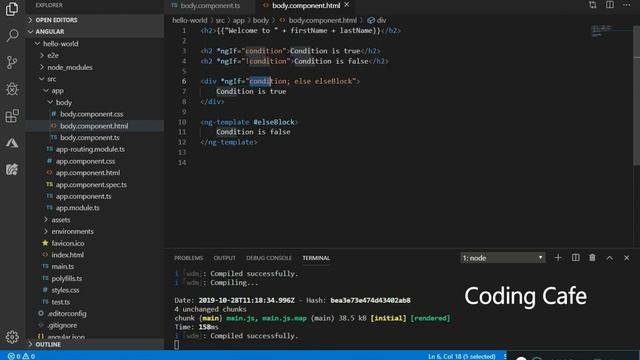Image resolution: width=640 pixels, height=360 pixels.
Task: Split the editor to the right
Action: [x=610, y=5]
